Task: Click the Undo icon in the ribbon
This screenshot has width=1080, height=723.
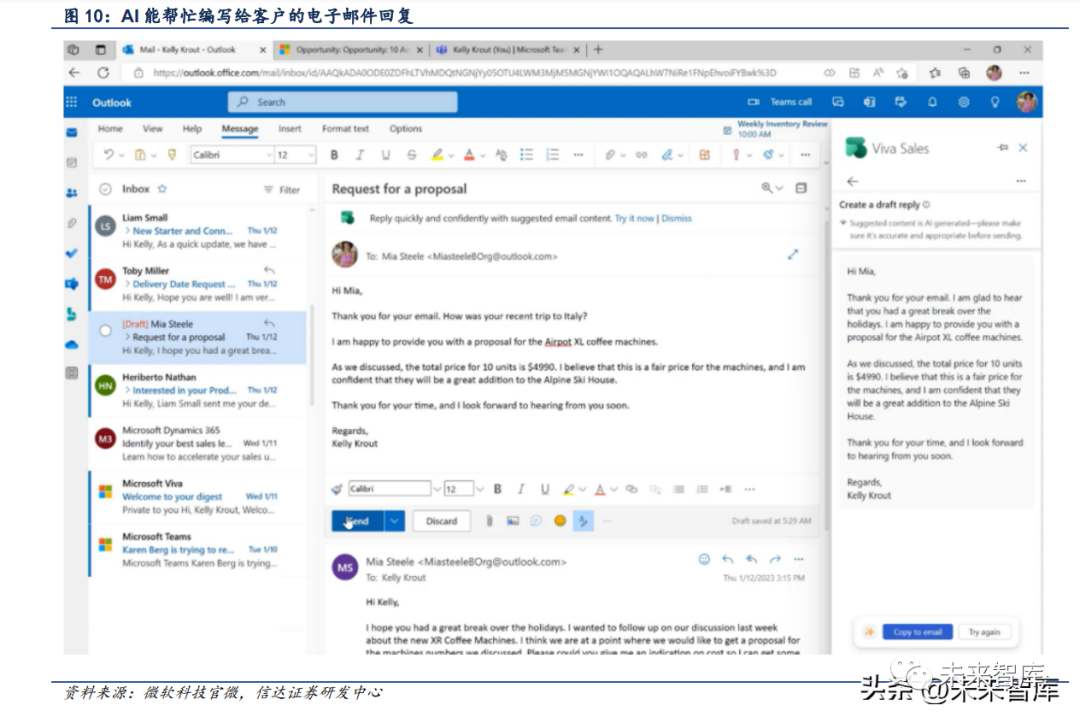Action: coord(108,155)
